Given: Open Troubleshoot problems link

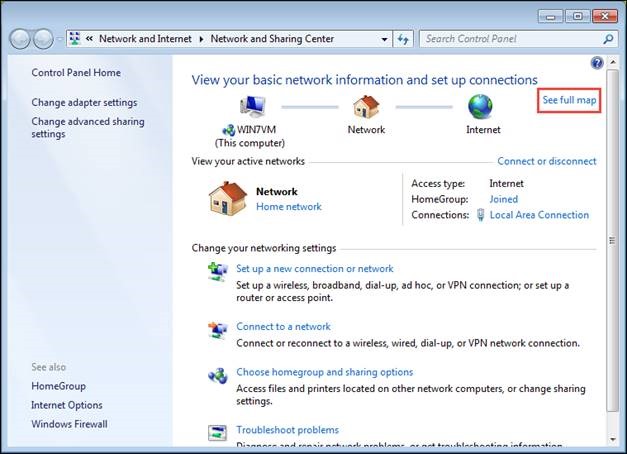Looking at the screenshot, I should click(287, 430).
